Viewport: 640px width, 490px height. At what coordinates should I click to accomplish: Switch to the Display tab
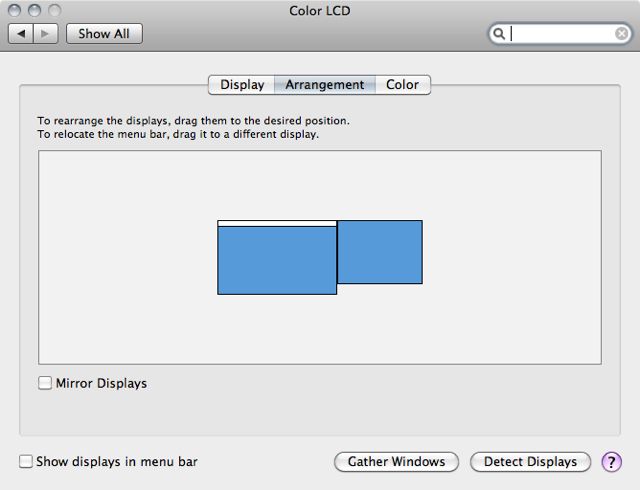point(242,85)
